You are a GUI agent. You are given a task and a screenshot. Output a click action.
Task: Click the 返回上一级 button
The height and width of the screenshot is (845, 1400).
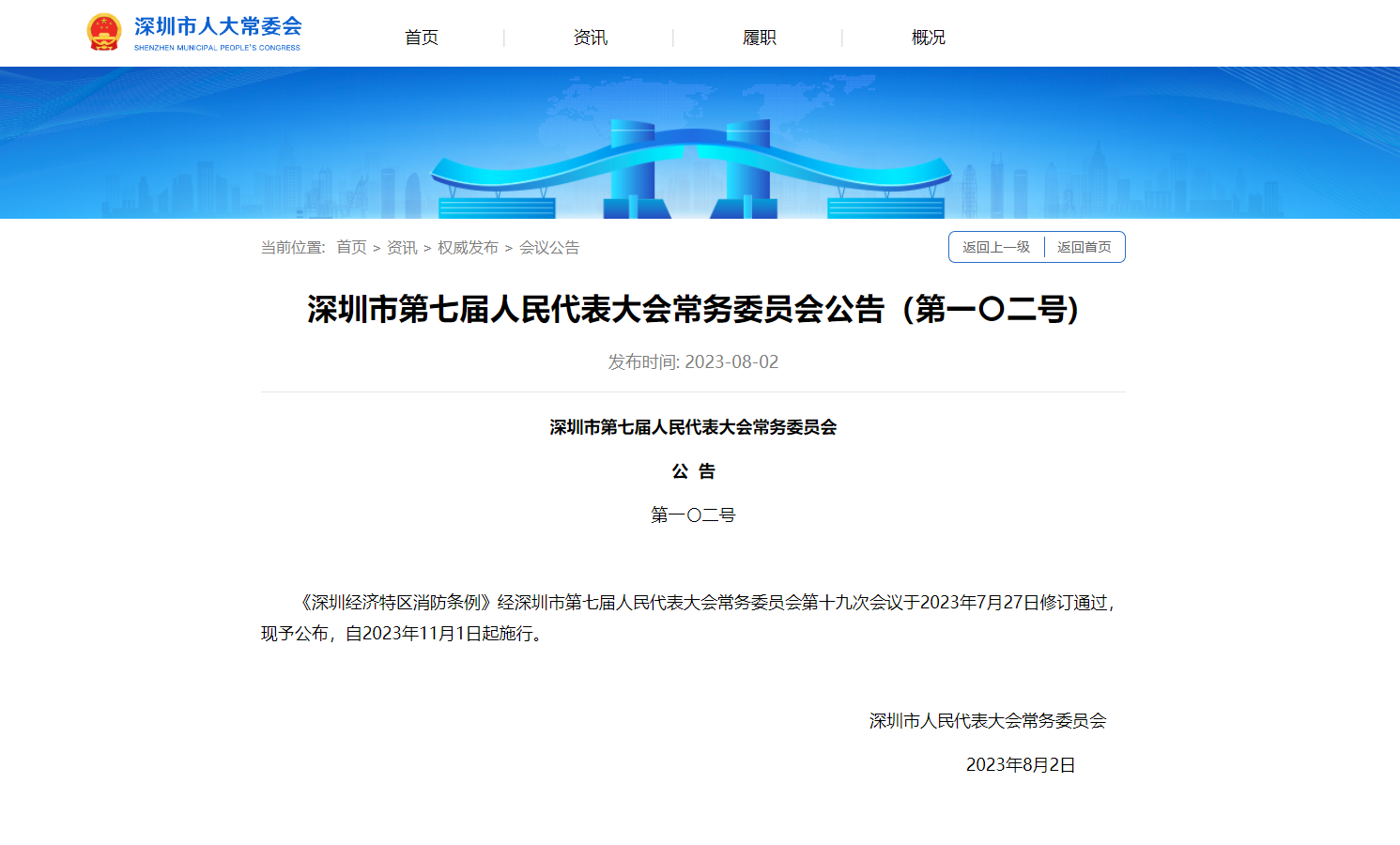996,247
